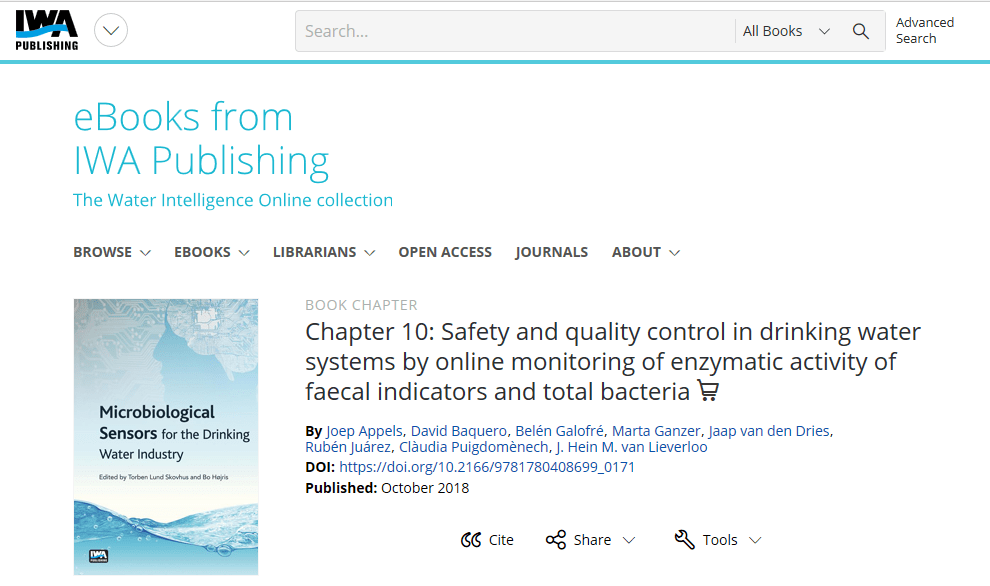This screenshot has height=586, width=990.
Task: Expand the circled chevron beside the logo
Action: click(x=111, y=31)
